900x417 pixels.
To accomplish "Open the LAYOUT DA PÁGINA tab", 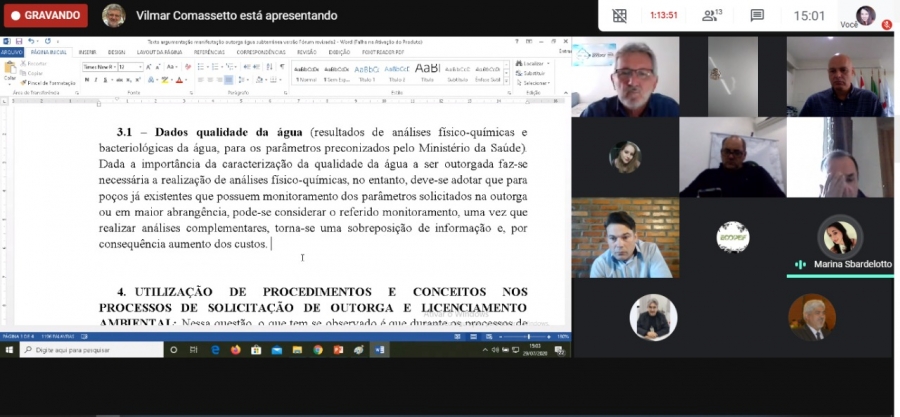I will pos(160,52).
